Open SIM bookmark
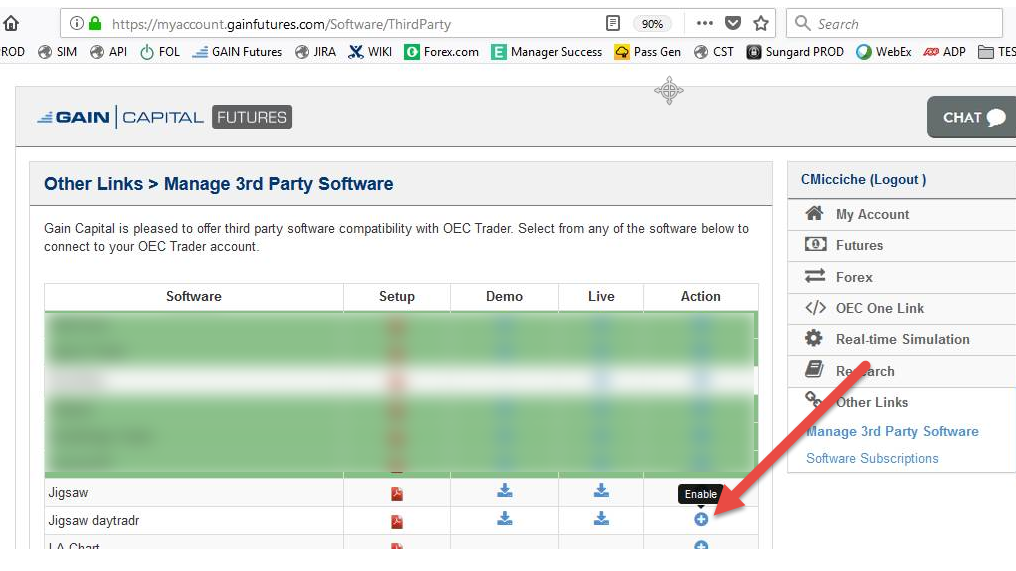1016x571 pixels. click(57, 52)
